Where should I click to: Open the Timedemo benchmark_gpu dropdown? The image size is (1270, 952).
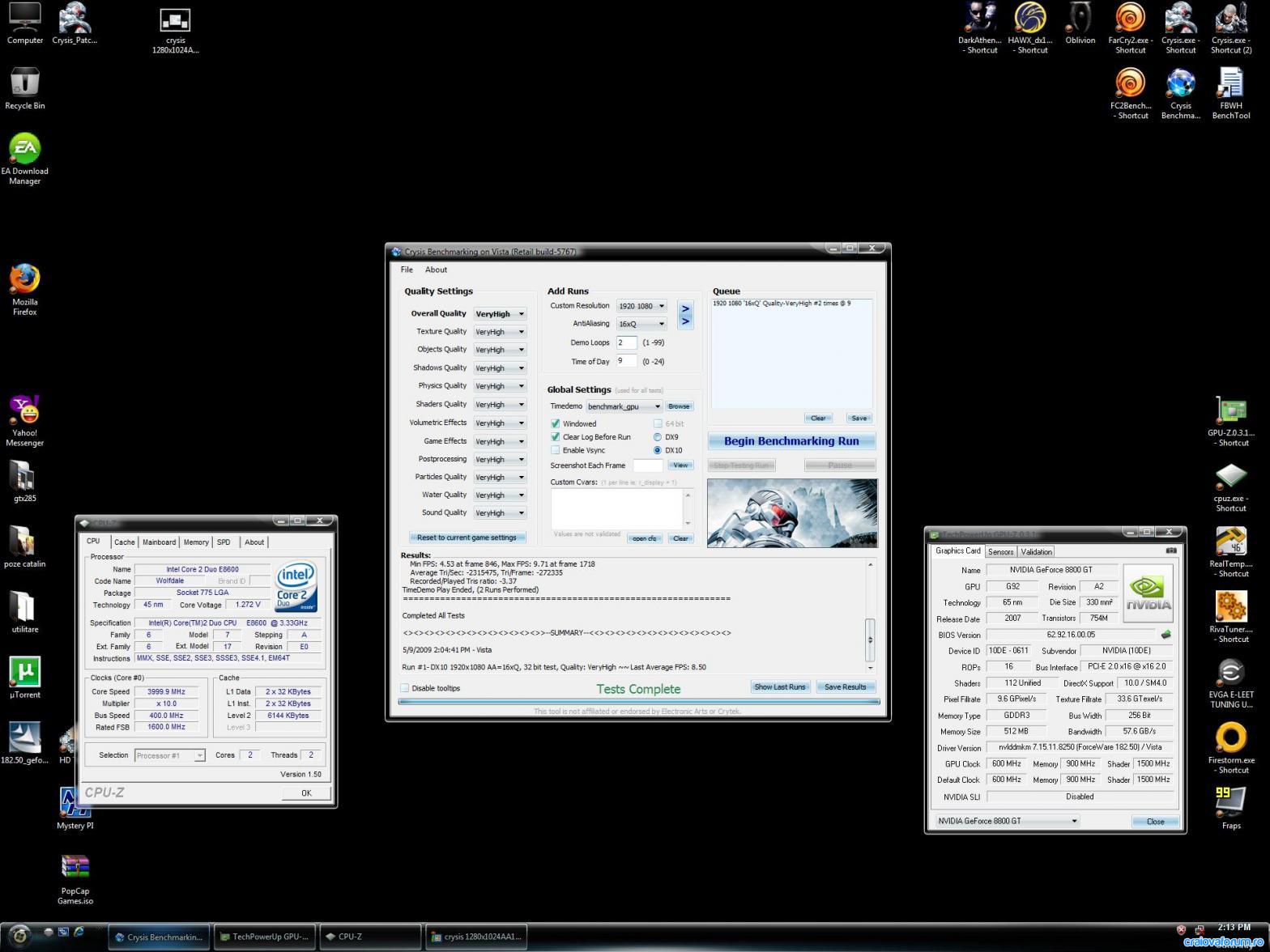pos(624,406)
